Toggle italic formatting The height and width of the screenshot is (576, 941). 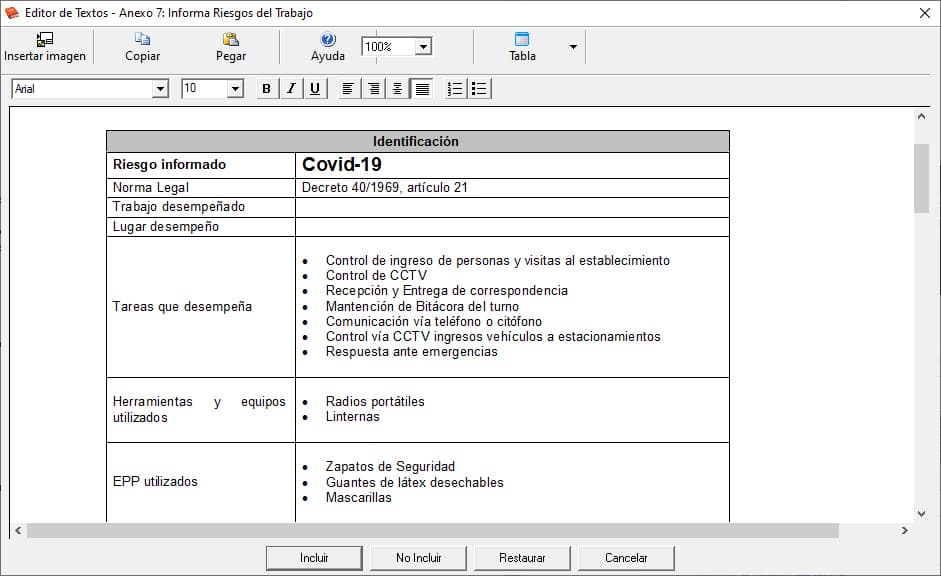(x=291, y=89)
